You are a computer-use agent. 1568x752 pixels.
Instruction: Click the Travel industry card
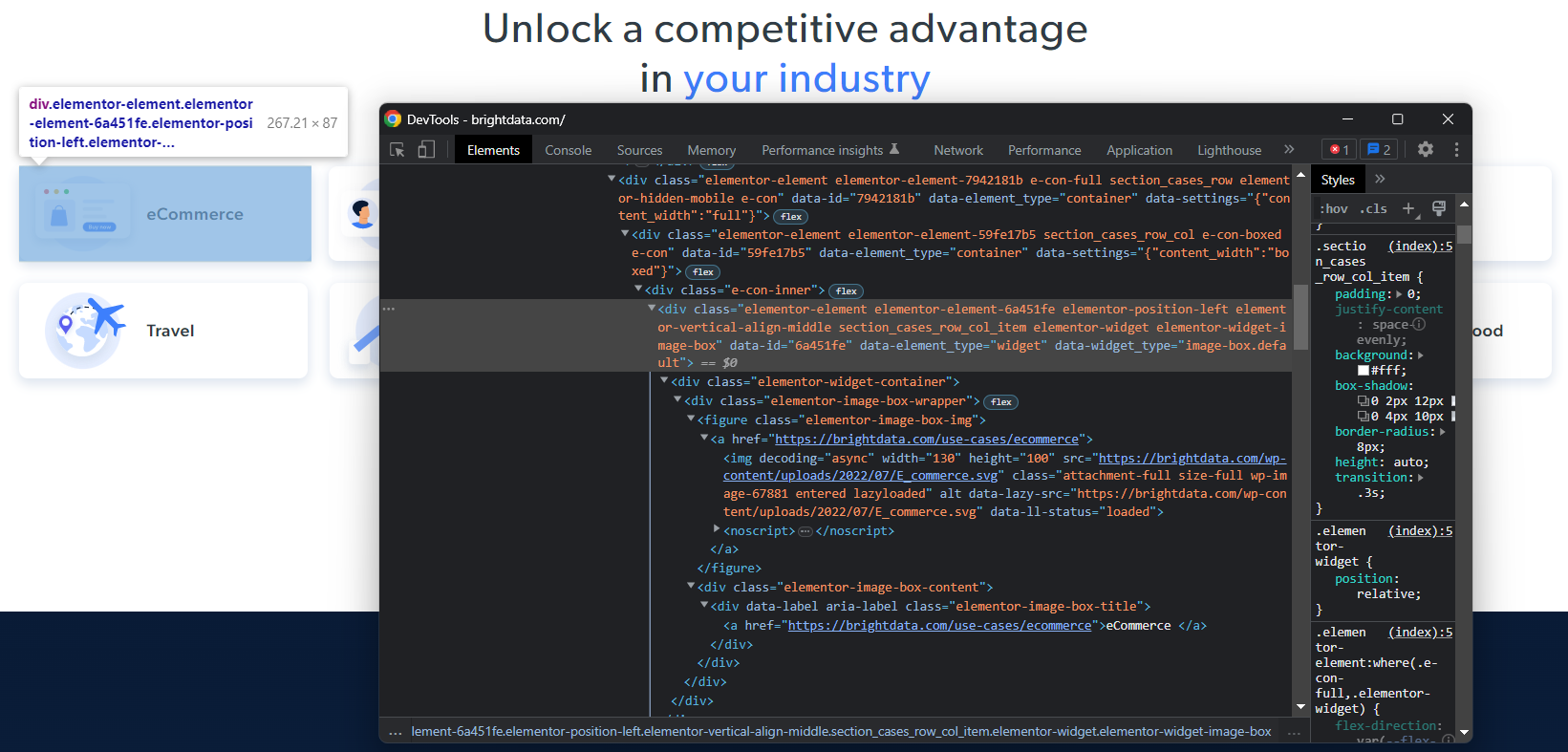pos(163,331)
